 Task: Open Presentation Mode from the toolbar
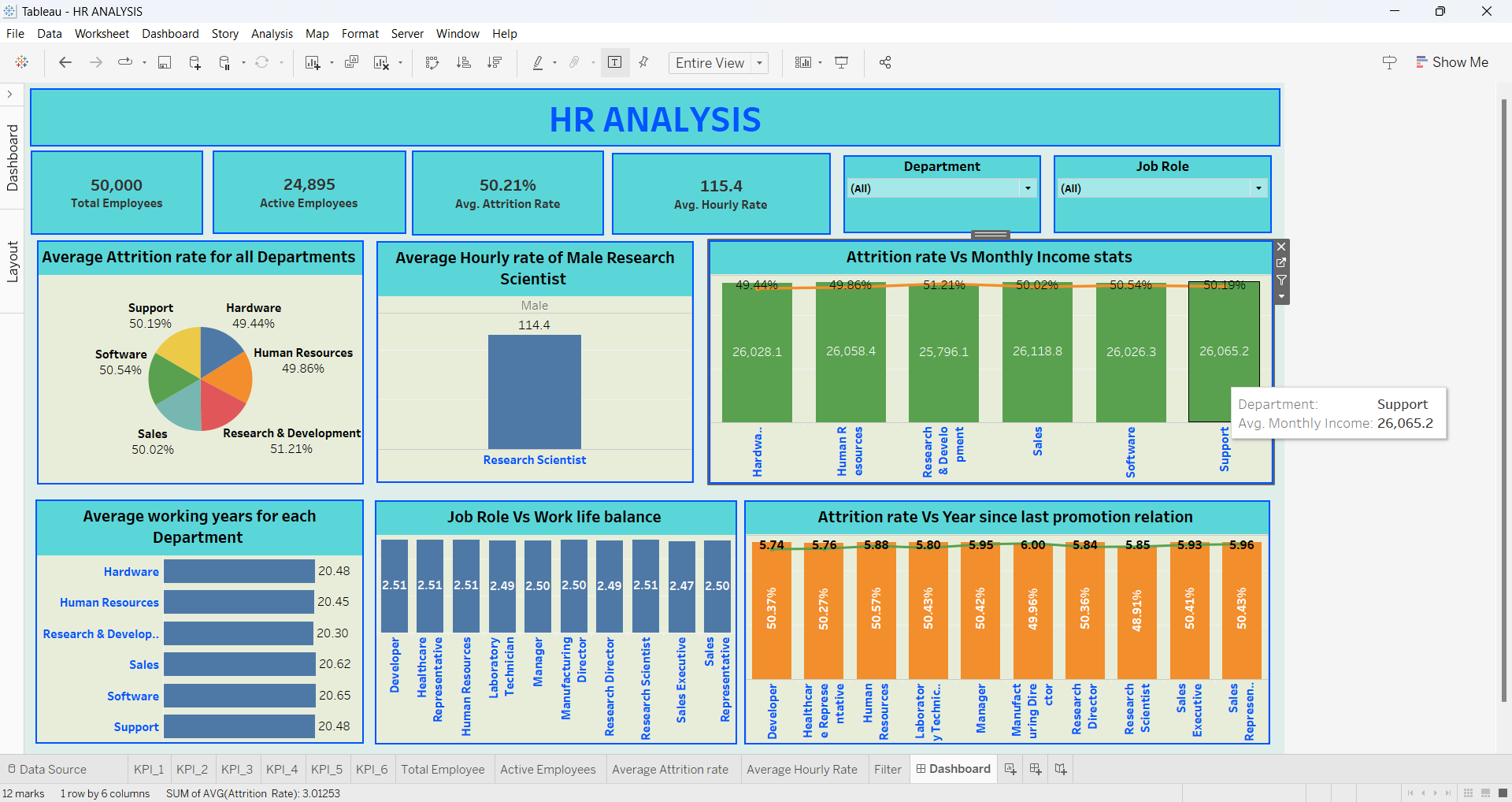842,63
